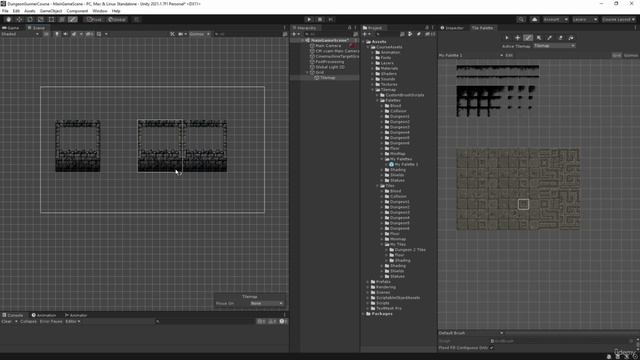640x360 pixels.
Task: Switch to the Animation tab
Action: 44,315
